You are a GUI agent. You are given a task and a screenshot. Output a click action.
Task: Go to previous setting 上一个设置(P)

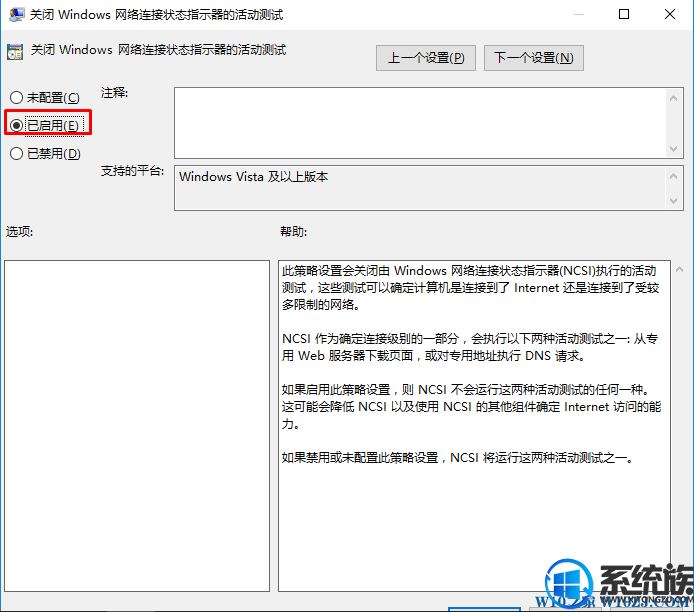(426, 58)
